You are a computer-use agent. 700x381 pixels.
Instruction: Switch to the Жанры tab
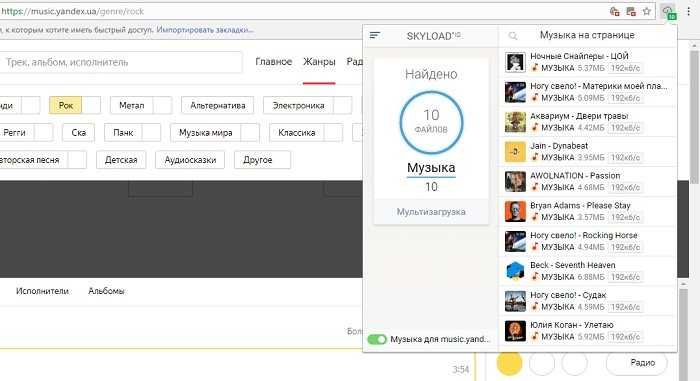(x=319, y=62)
